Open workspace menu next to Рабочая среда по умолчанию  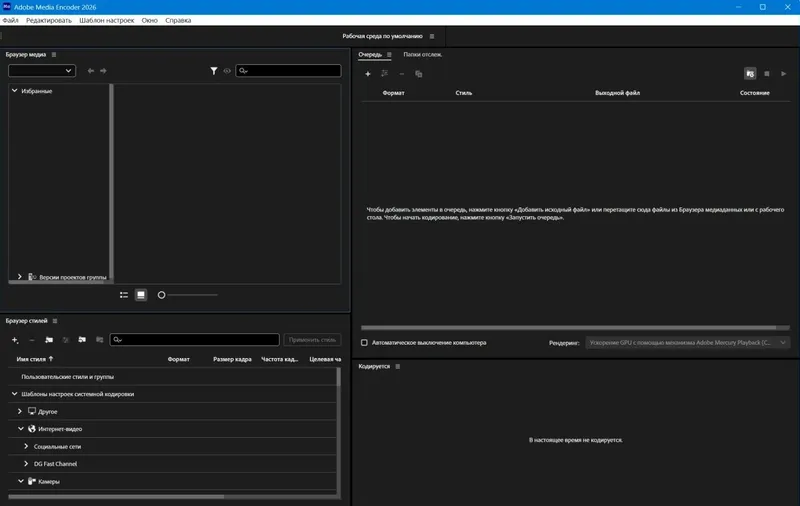[x=432, y=37]
